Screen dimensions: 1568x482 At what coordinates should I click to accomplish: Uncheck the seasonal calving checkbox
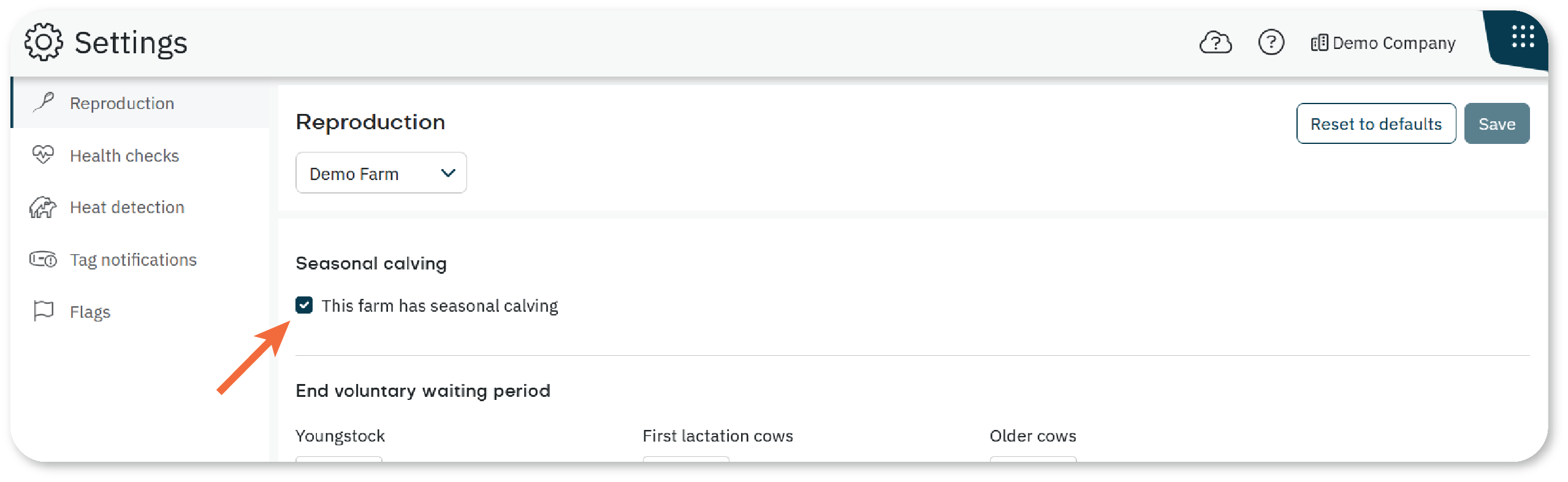tap(304, 305)
